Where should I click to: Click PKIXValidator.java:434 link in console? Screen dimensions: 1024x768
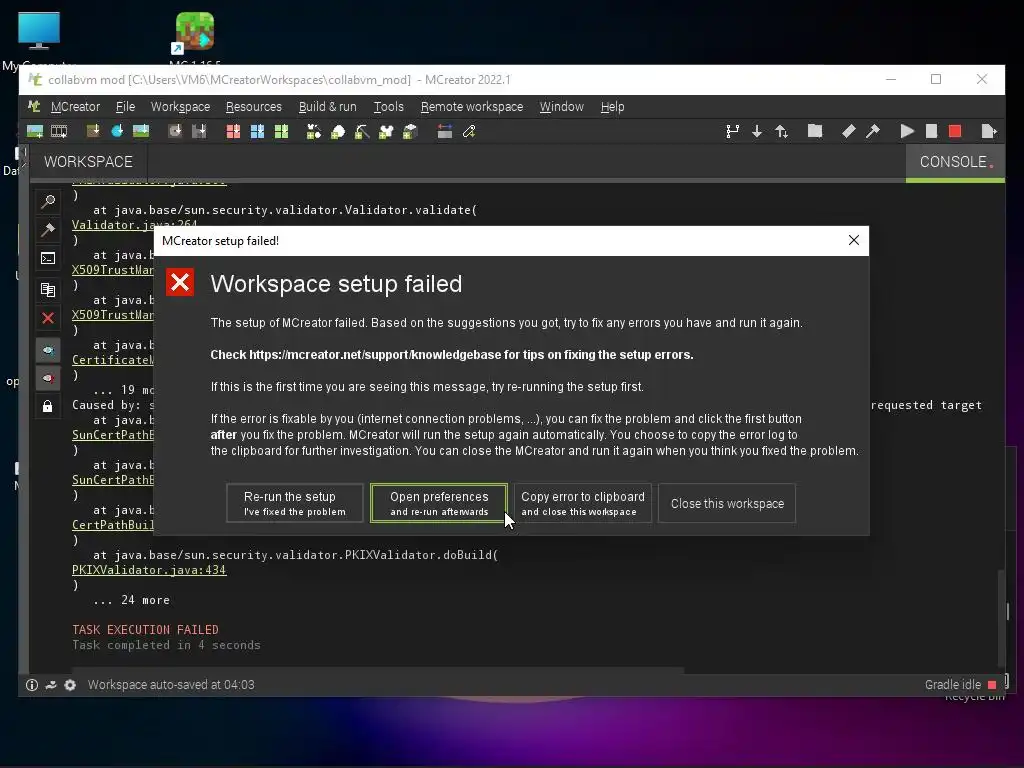tap(149, 570)
